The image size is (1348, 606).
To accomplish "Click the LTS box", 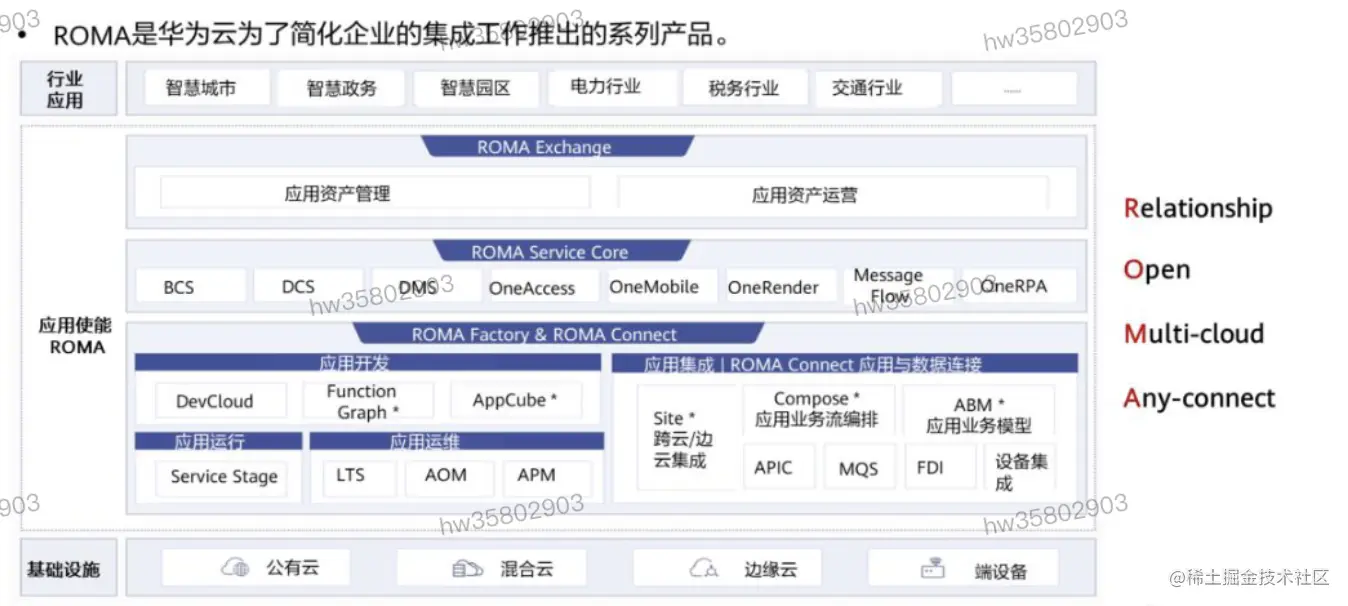I will tap(358, 478).
